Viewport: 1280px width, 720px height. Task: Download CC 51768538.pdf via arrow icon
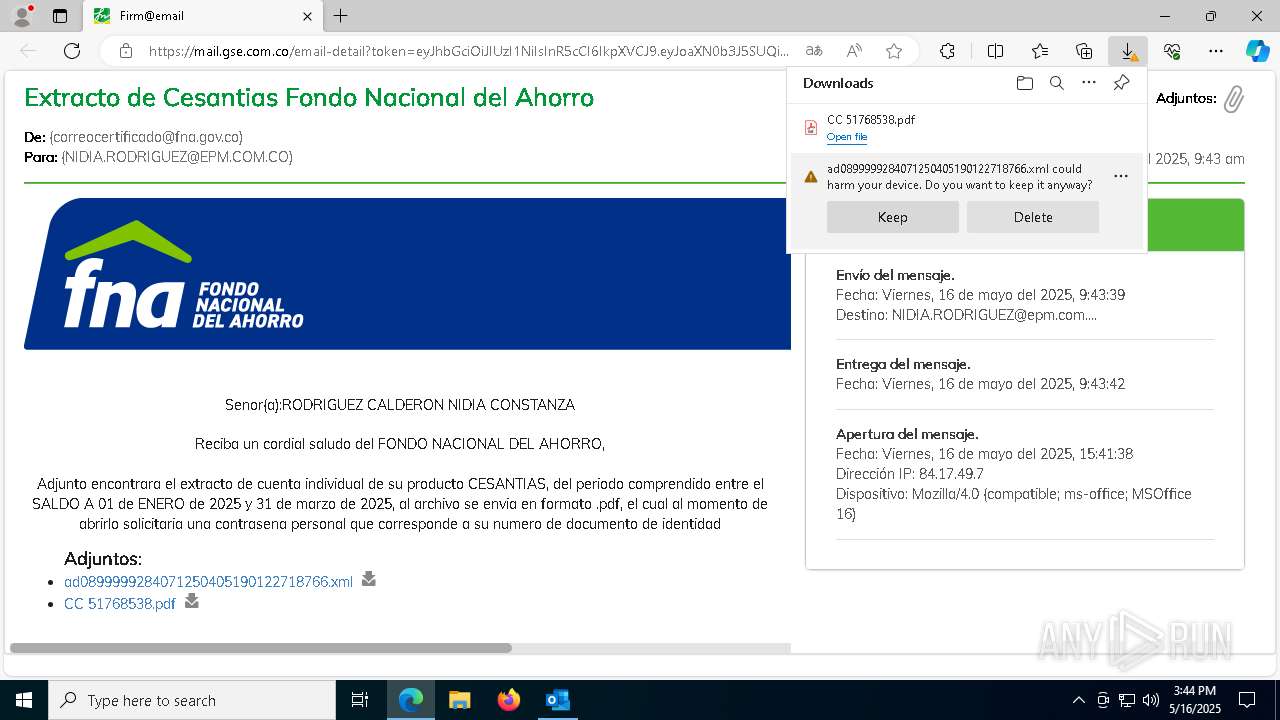pos(192,601)
